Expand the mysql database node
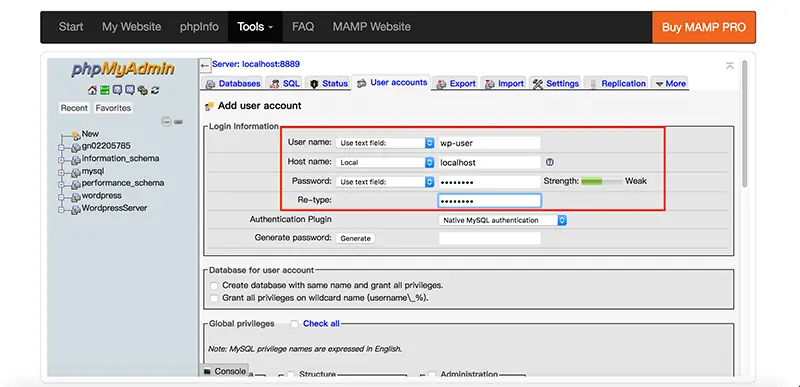 [x=61, y=172]
